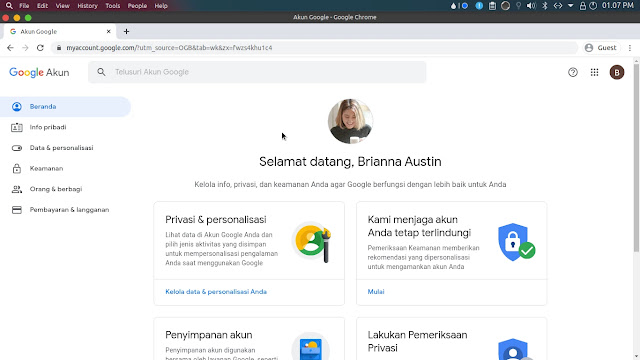The width and height of the screenshot is (640, 360).
Task: Expand the system tray dropdown triangle
Action: 571,6
